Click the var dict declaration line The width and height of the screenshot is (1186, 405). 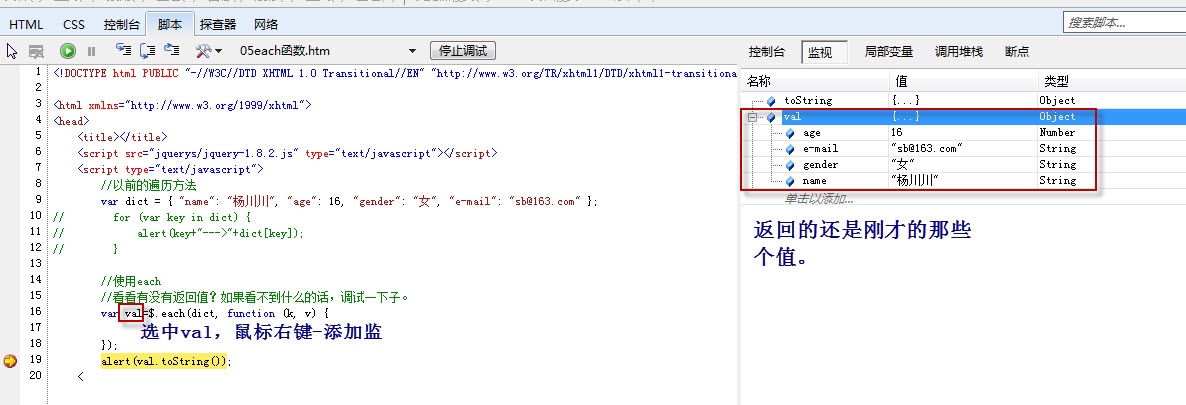(x=349, y=201)
